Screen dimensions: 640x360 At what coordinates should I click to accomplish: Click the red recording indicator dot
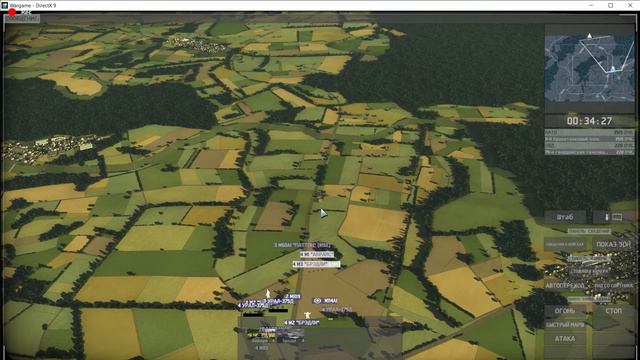pos(12,13)
